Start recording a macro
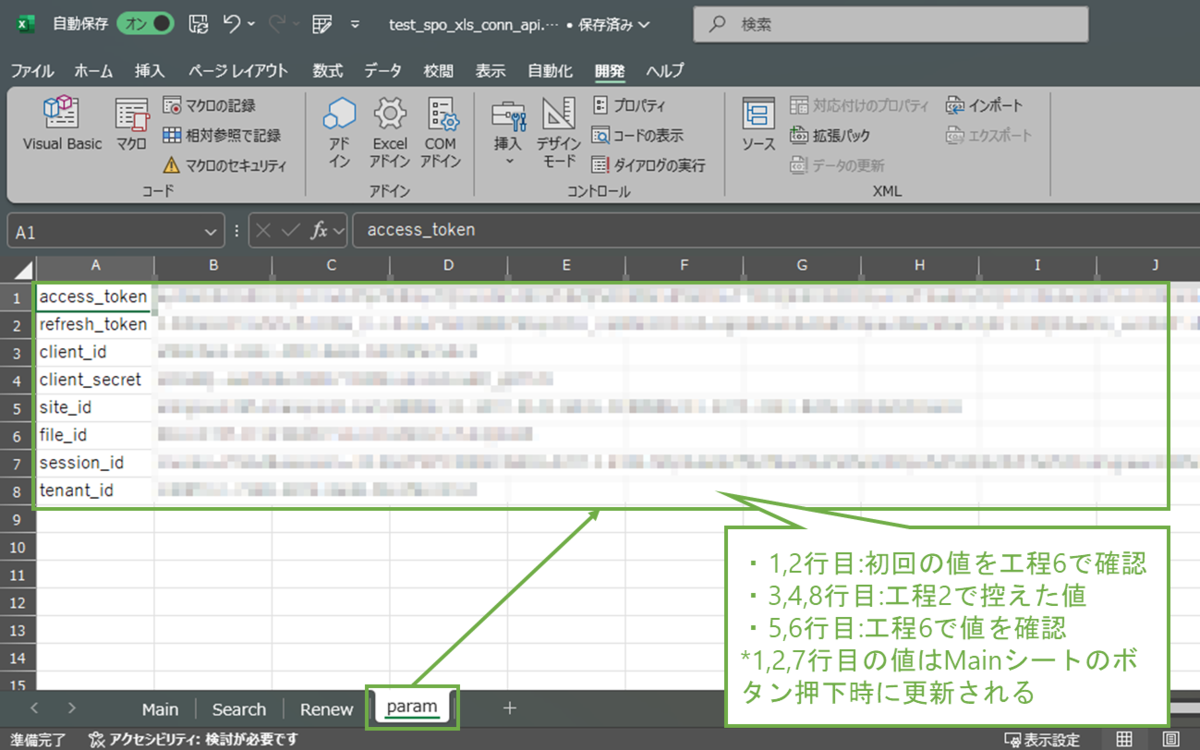Image resolution: width=1200 pixels, height=750 pixels. pyautogui.click(x=209, y=105)
